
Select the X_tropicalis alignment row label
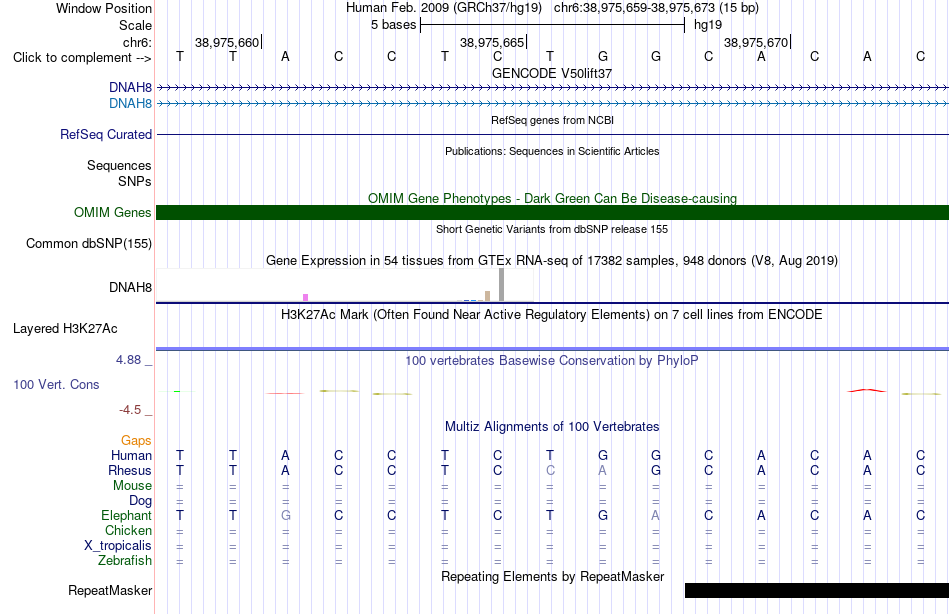pyautogui.click(x=118, y=546)
